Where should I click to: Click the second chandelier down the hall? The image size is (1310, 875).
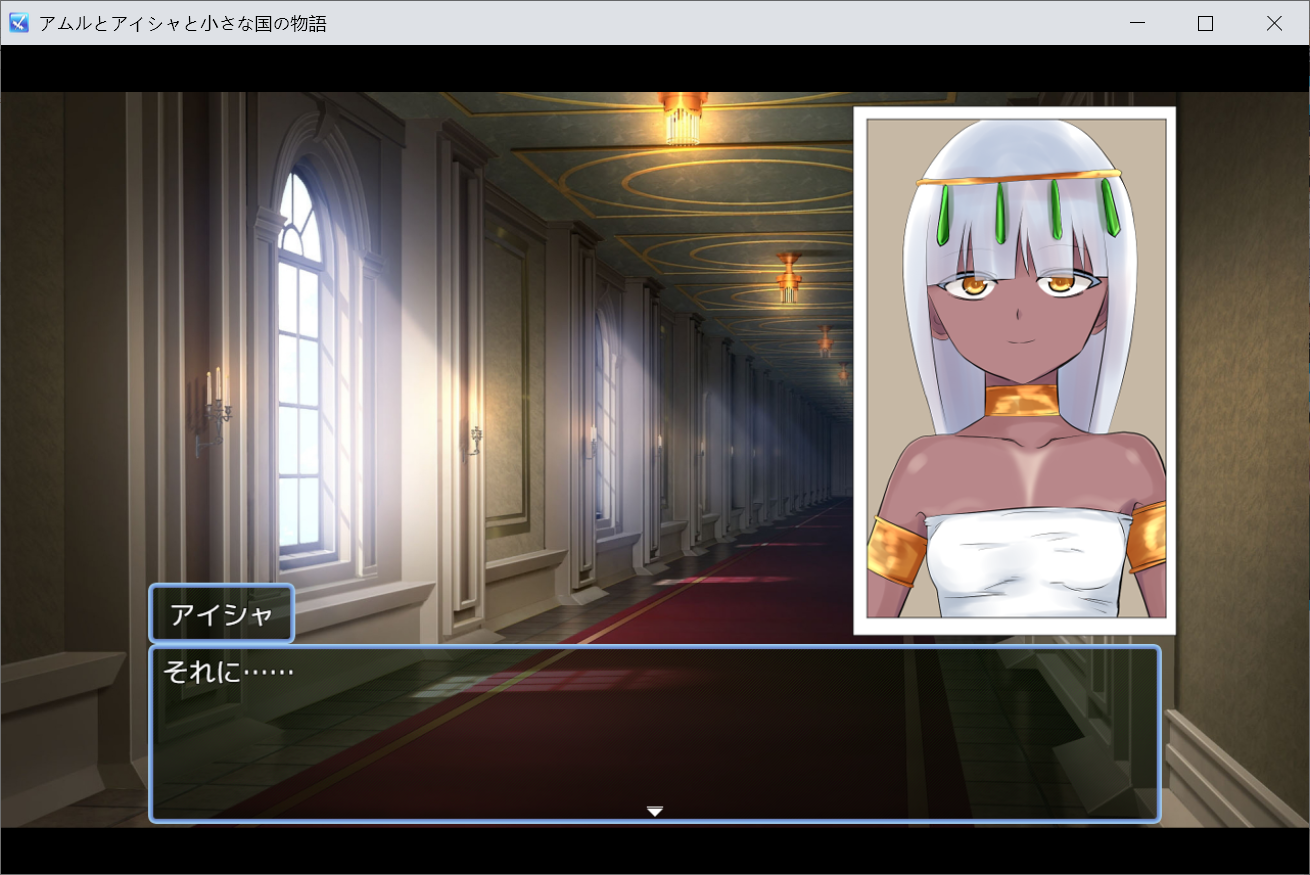click(x=789, y=278)
